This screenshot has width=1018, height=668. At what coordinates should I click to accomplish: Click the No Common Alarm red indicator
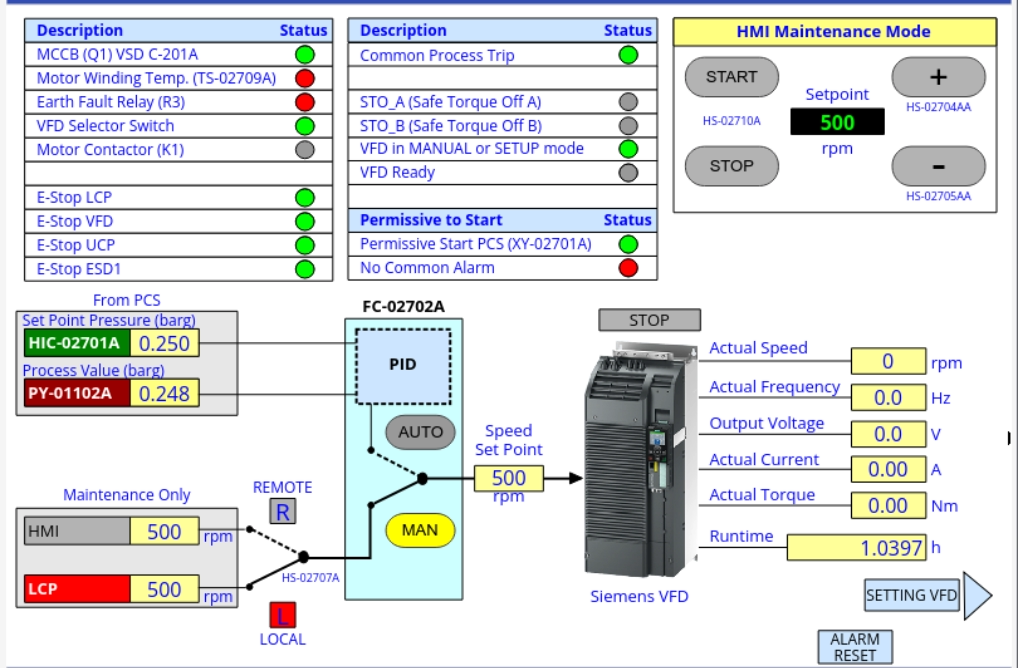628,267
